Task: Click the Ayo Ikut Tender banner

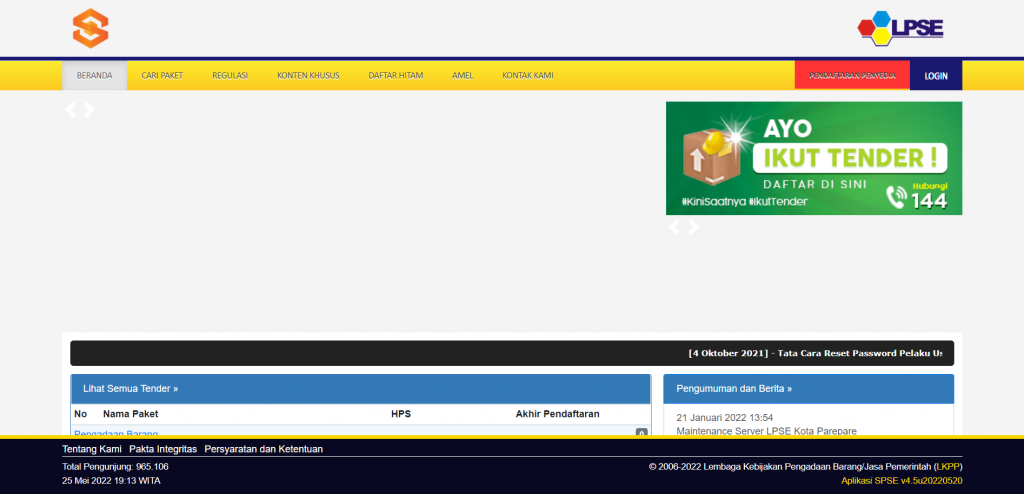Action: (x=814, y=158)
